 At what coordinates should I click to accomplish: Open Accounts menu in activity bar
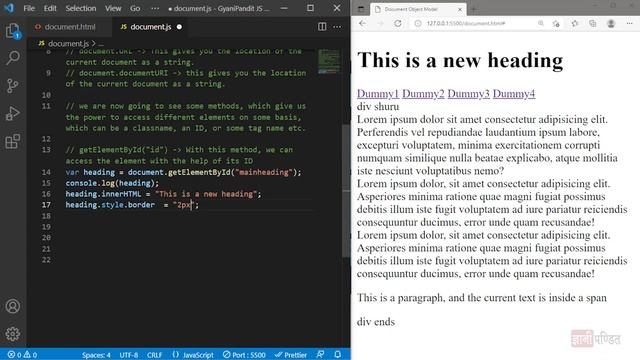(x=13, y=306)
